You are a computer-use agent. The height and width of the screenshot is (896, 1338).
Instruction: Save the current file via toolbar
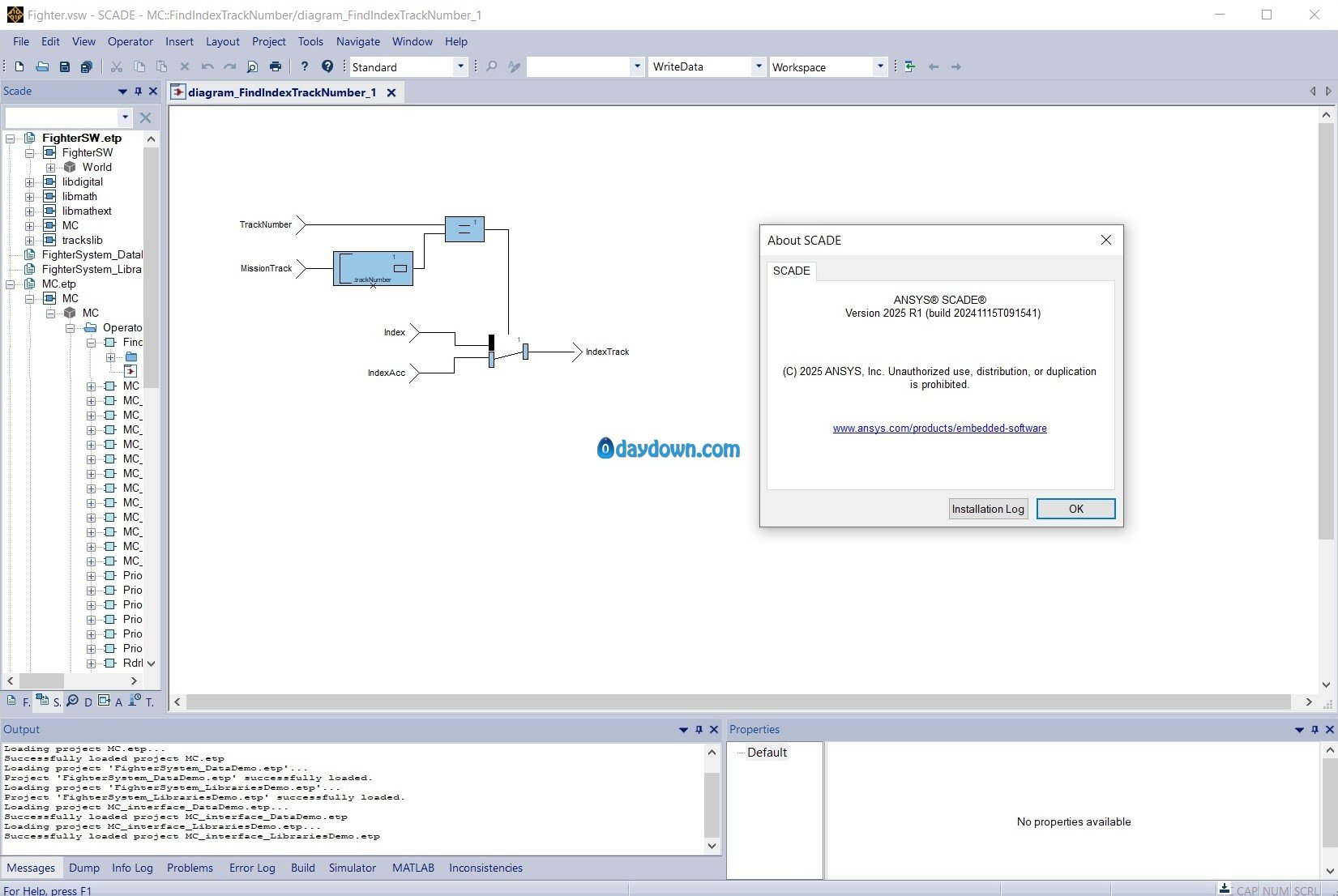tap(65, 67)
